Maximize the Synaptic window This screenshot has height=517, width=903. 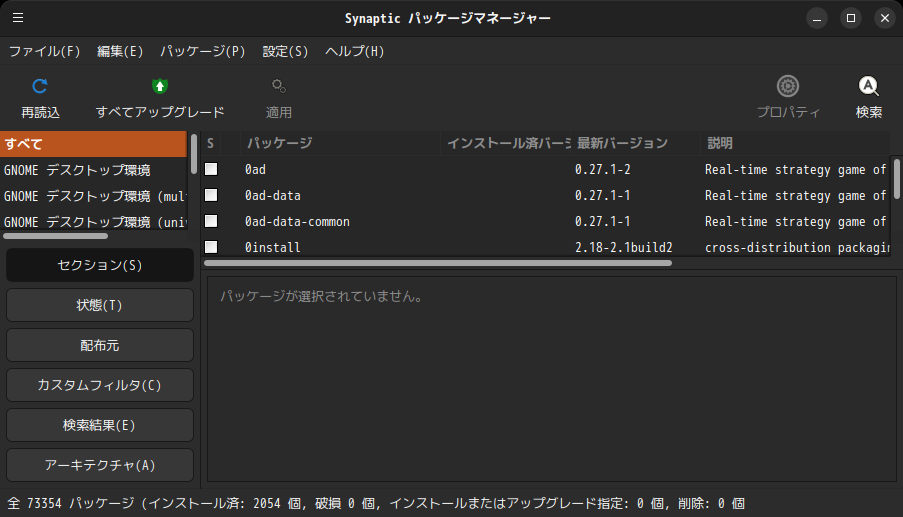click(x=850, y=18)
